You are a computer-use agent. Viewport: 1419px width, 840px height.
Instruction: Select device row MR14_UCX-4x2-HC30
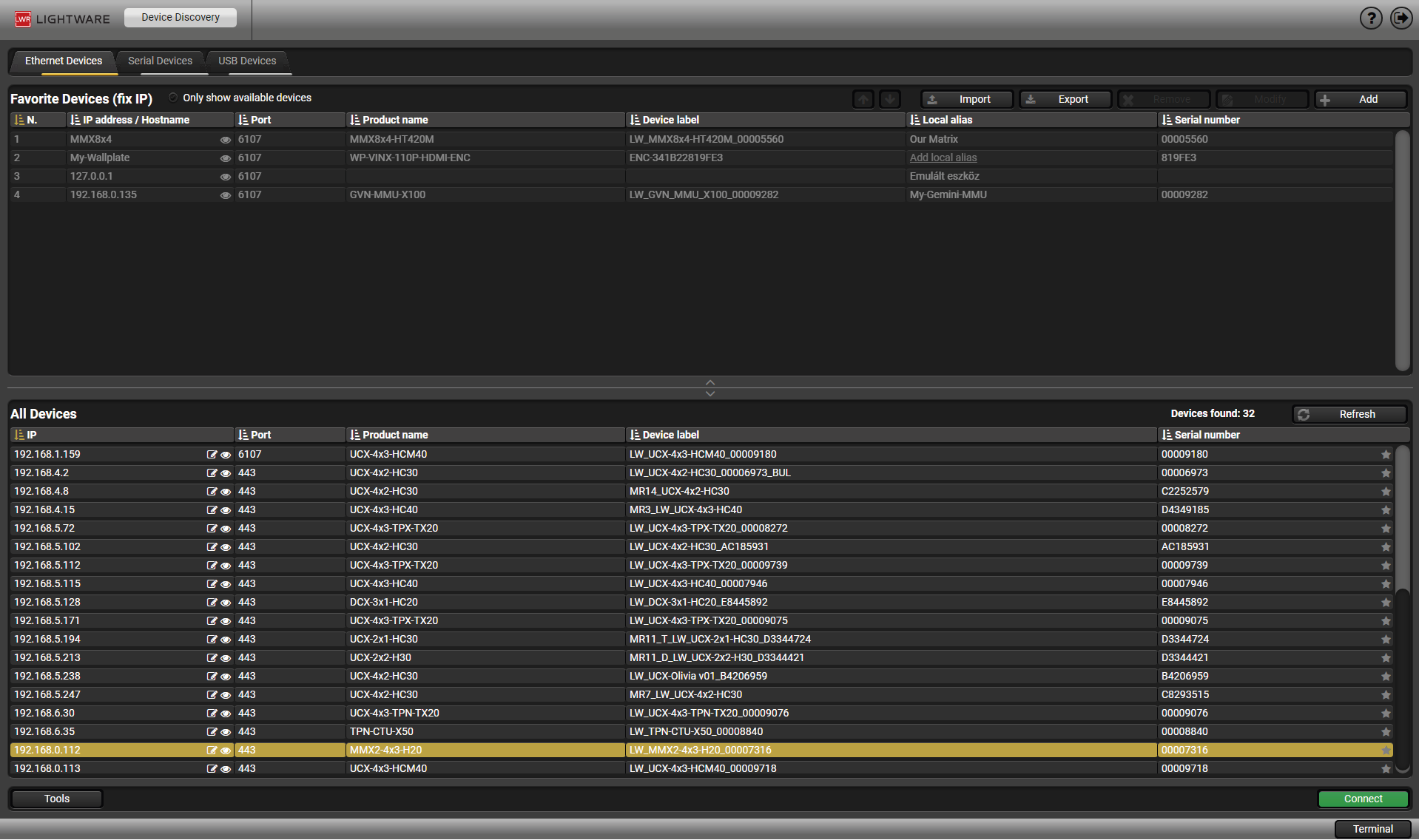[701, 492]
